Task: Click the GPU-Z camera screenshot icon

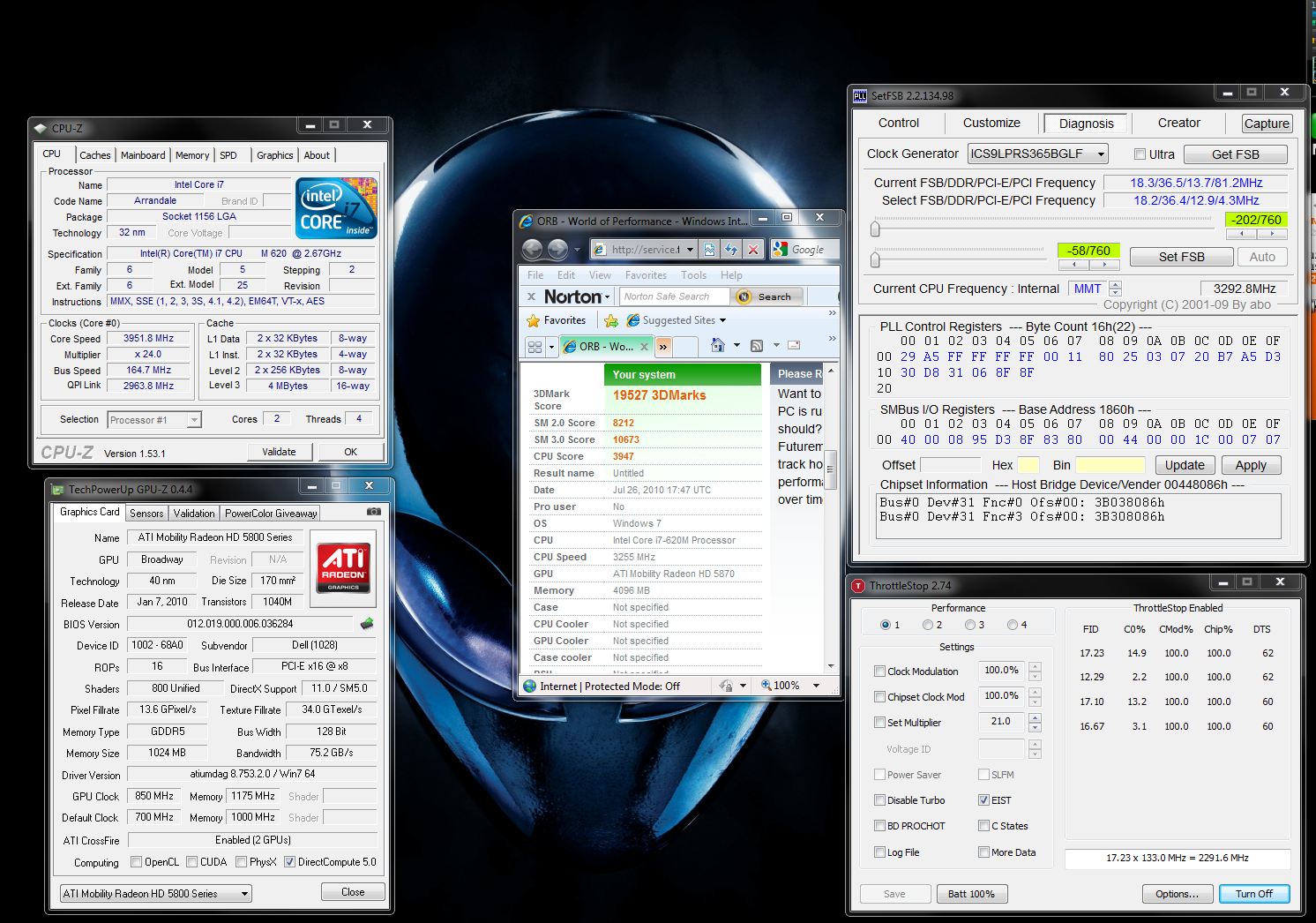Action: pyautogui.click(x=374, y=512)
